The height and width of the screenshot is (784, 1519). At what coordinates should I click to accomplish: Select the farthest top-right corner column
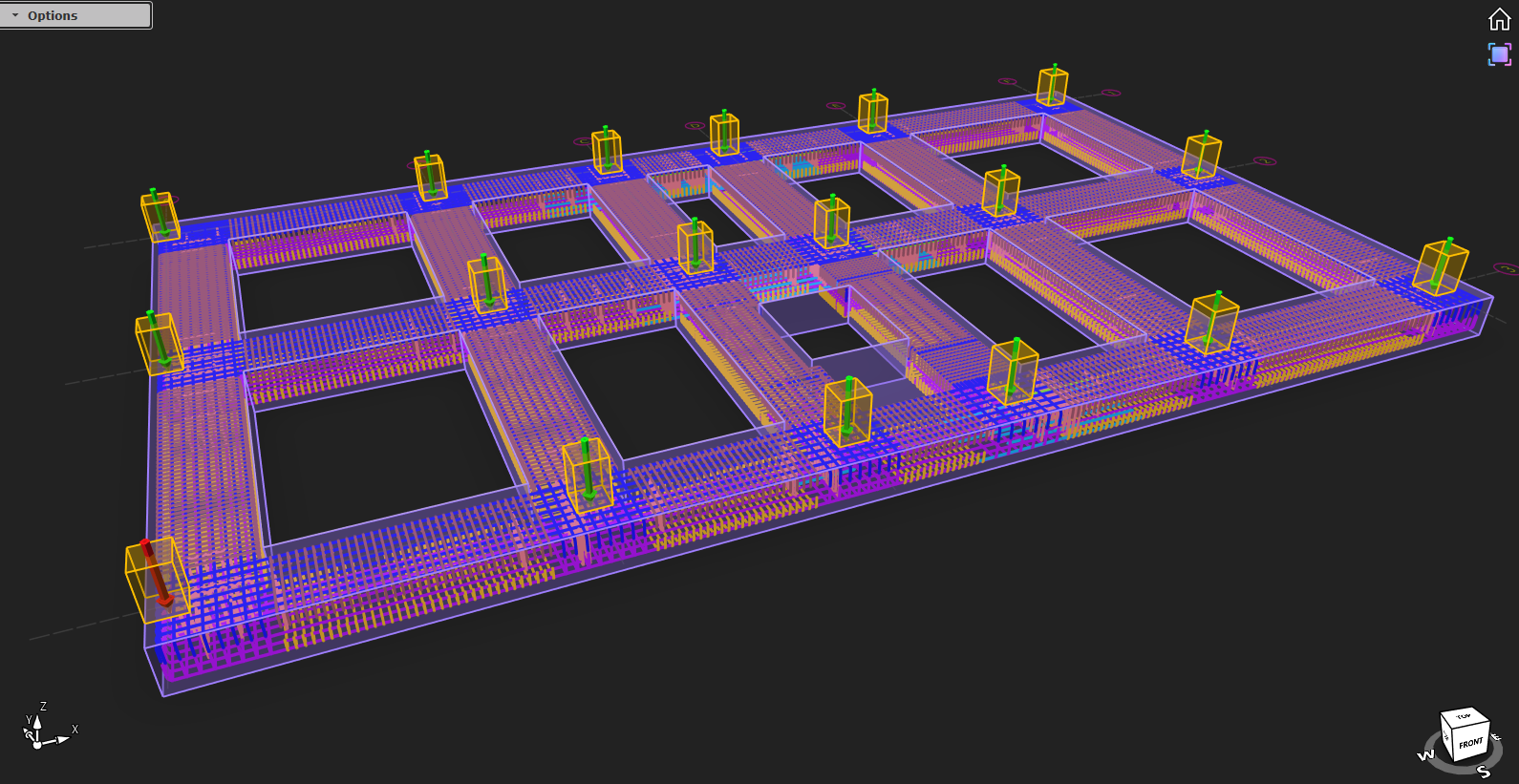click(x=1052, y=86)
